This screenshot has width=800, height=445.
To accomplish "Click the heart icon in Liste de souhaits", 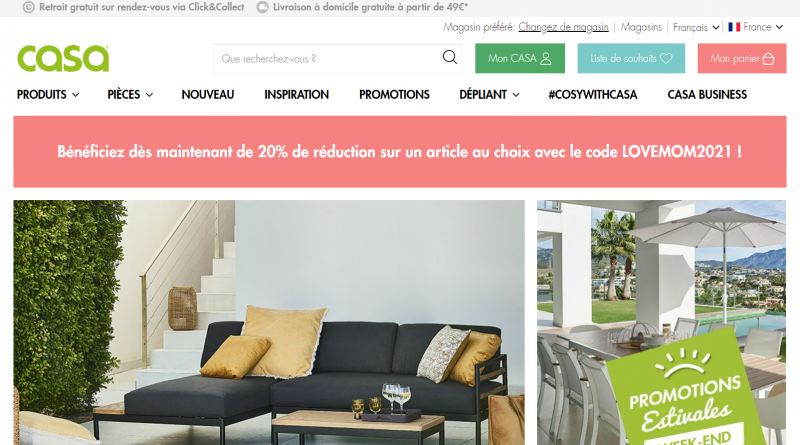I will pos(666,59).
